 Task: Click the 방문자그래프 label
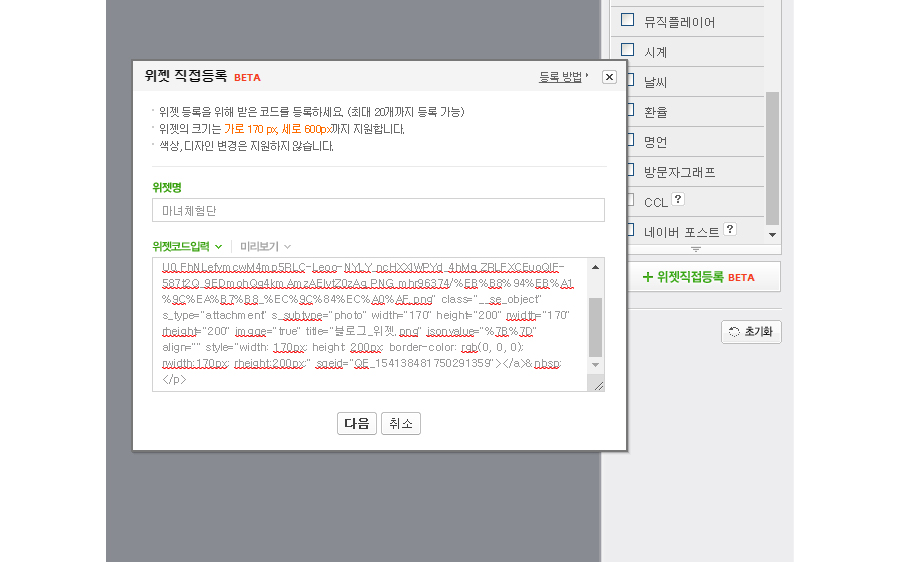[x=679, y=172]
